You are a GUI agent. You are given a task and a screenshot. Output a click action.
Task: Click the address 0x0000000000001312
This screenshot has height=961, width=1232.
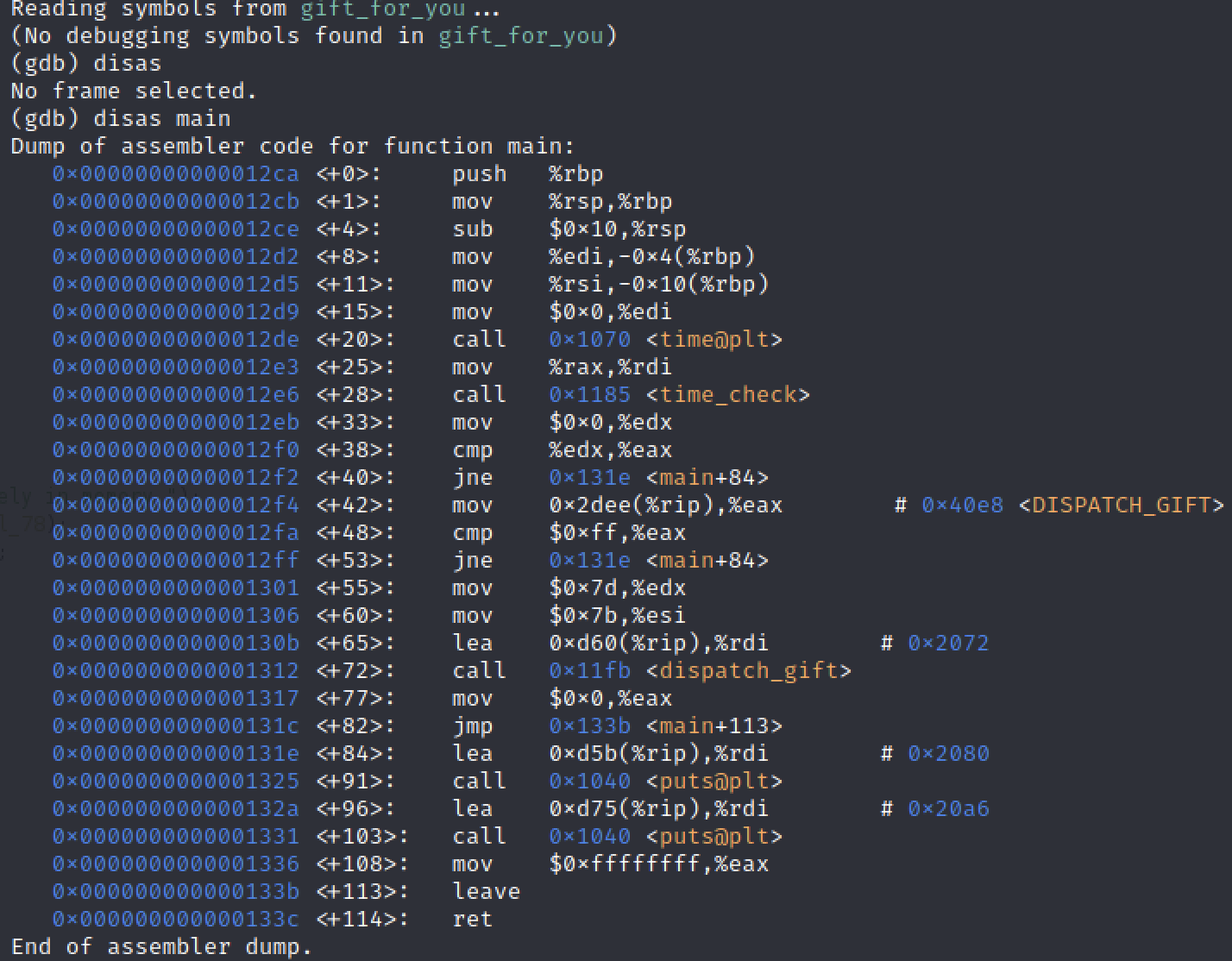click(175, 670)
